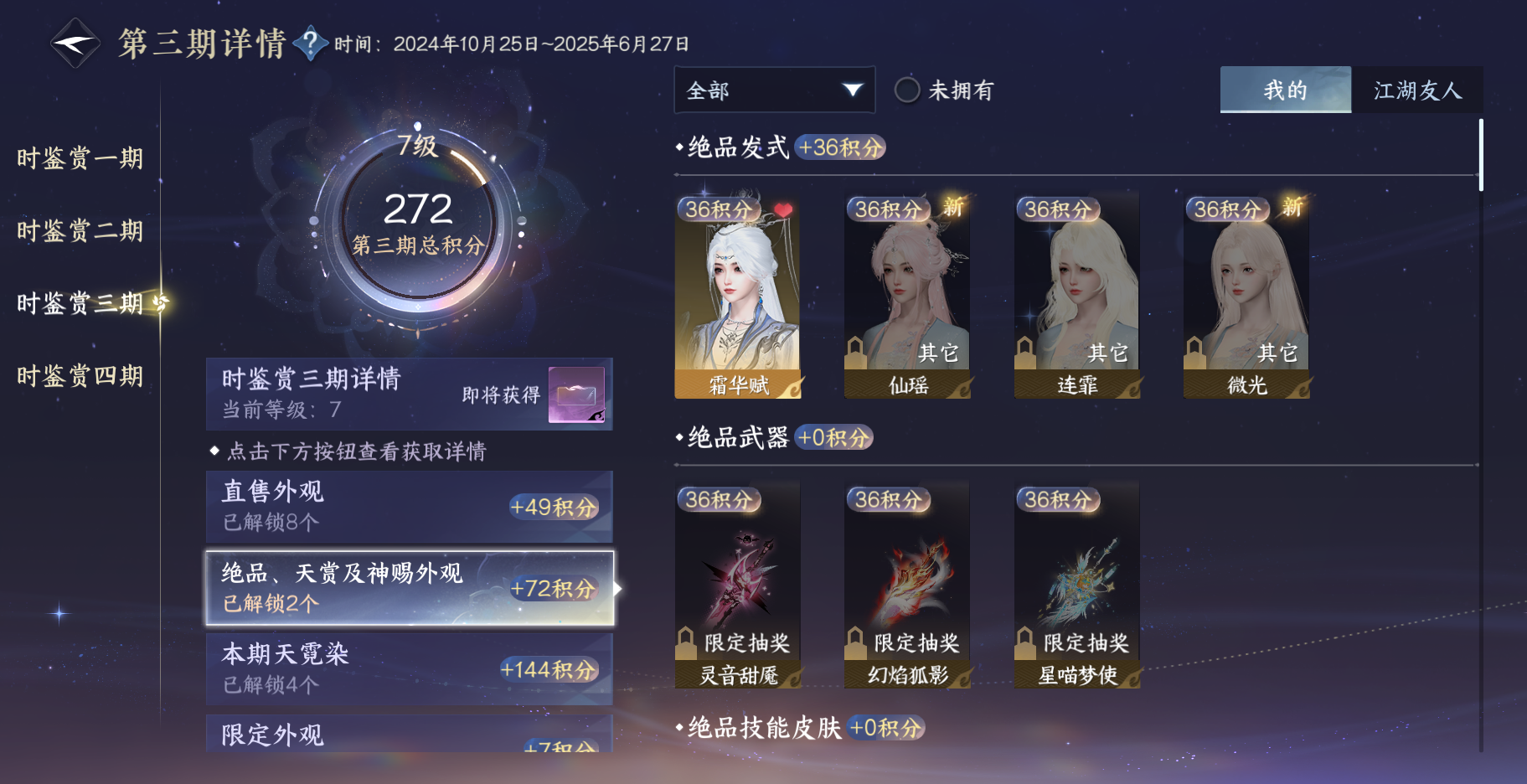The width and height of the screenshot is (1527, 784).
Task: Click the 直售外观 +49积分 button
Action: [410, 506]
